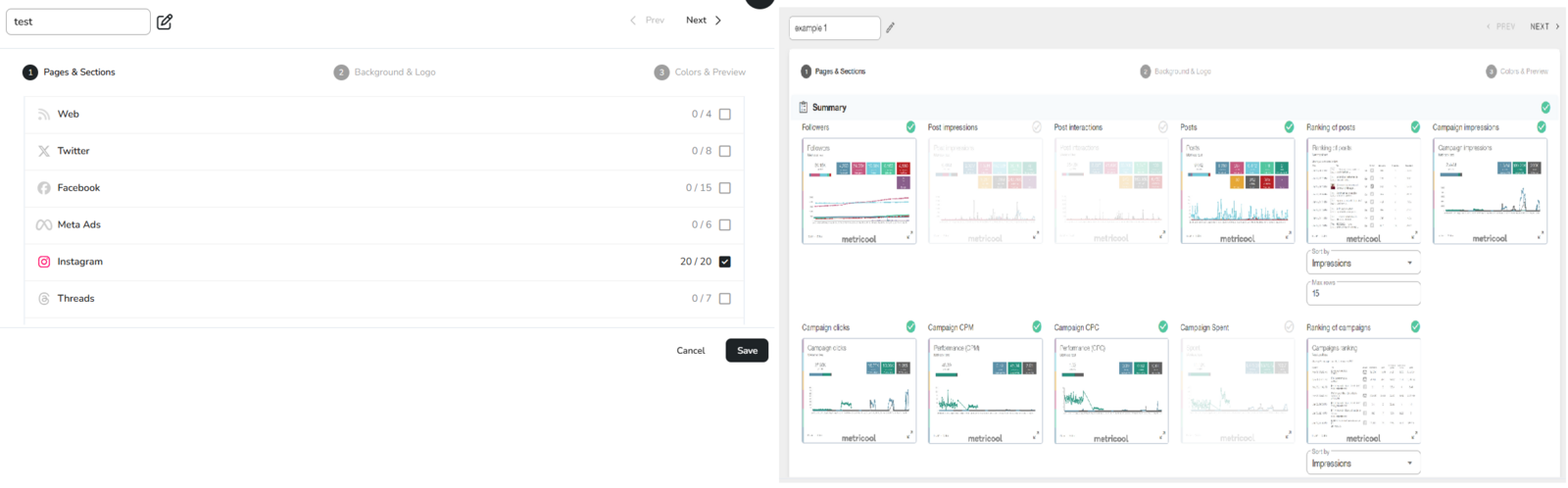The image size is (1568, 488).
Task: Click the Threads icon in the list
Action: click(44, 299)
